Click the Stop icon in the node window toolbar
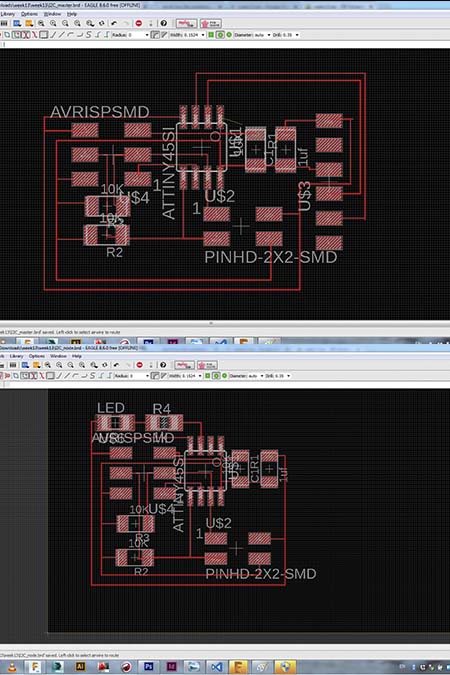Screen dimensions: 450x675 [x=140, y=365]
